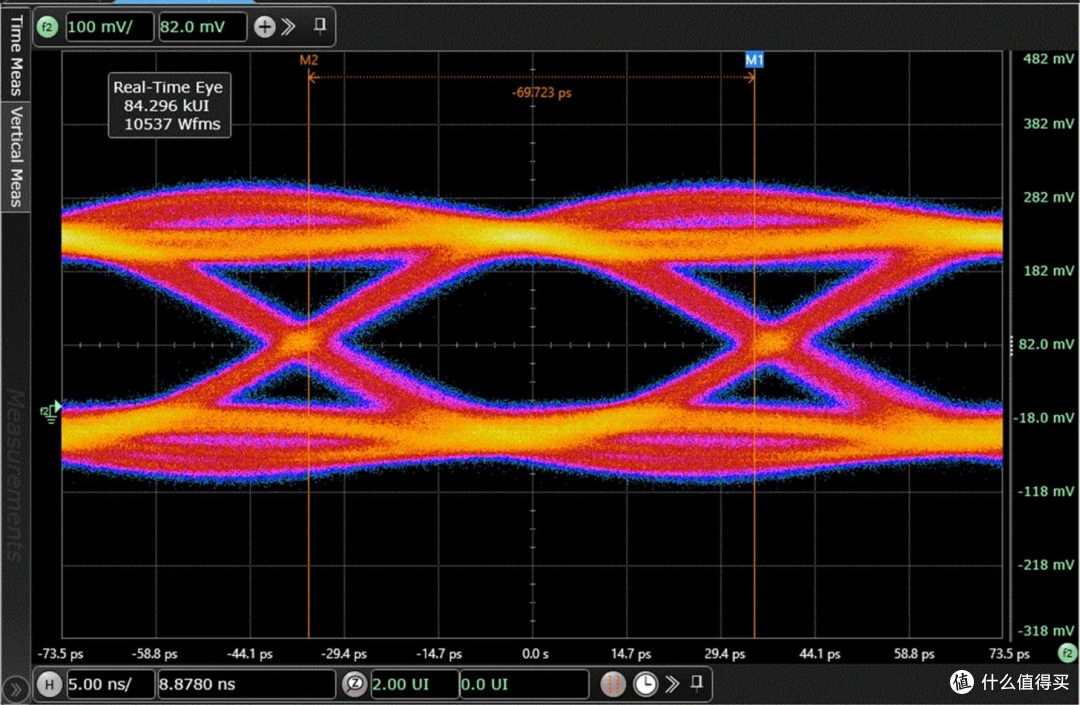Click the -69.723 ps delta readout
Image resolution: width=1080 pixels, height=705 pixels.
click(541, 92)
